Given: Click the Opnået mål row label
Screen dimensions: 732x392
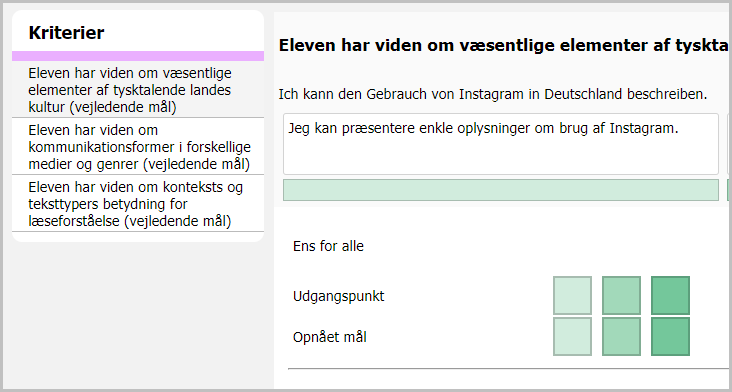Looking at the screenshot, I should [x=330, y=337].
